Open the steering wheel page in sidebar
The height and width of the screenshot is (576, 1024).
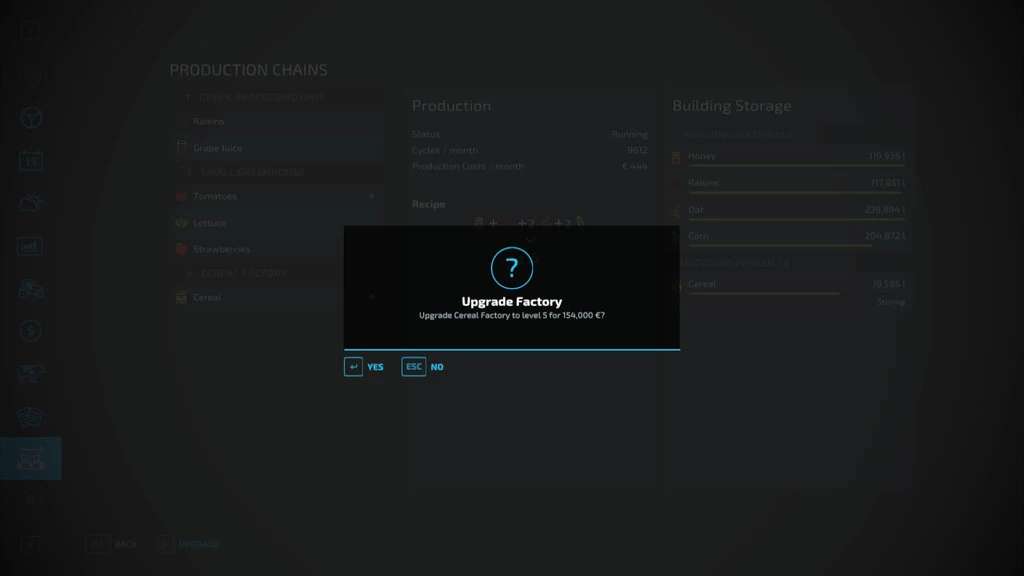click(x=31, y=117)
